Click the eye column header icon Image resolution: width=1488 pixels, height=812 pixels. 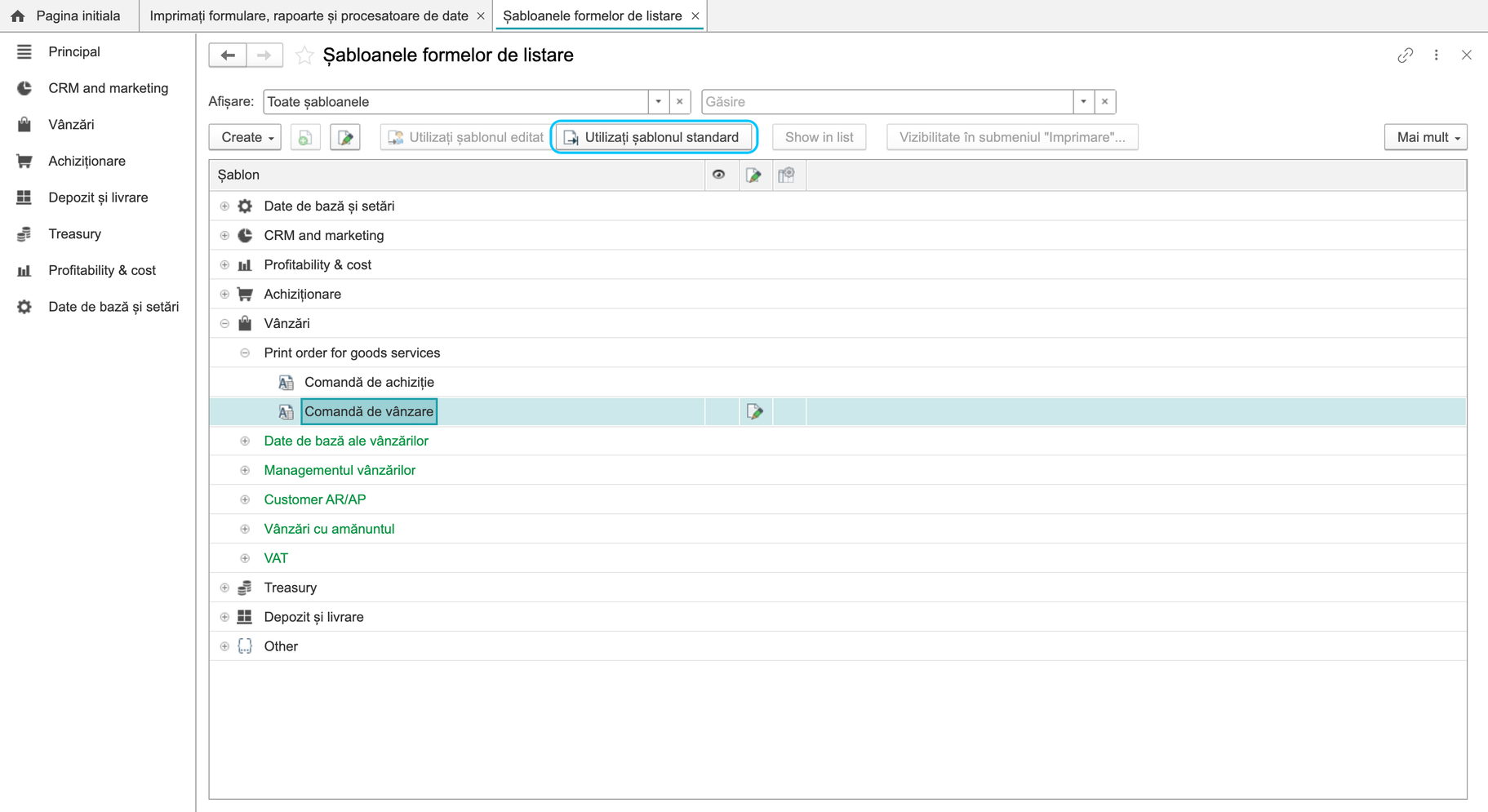[719, 175]
